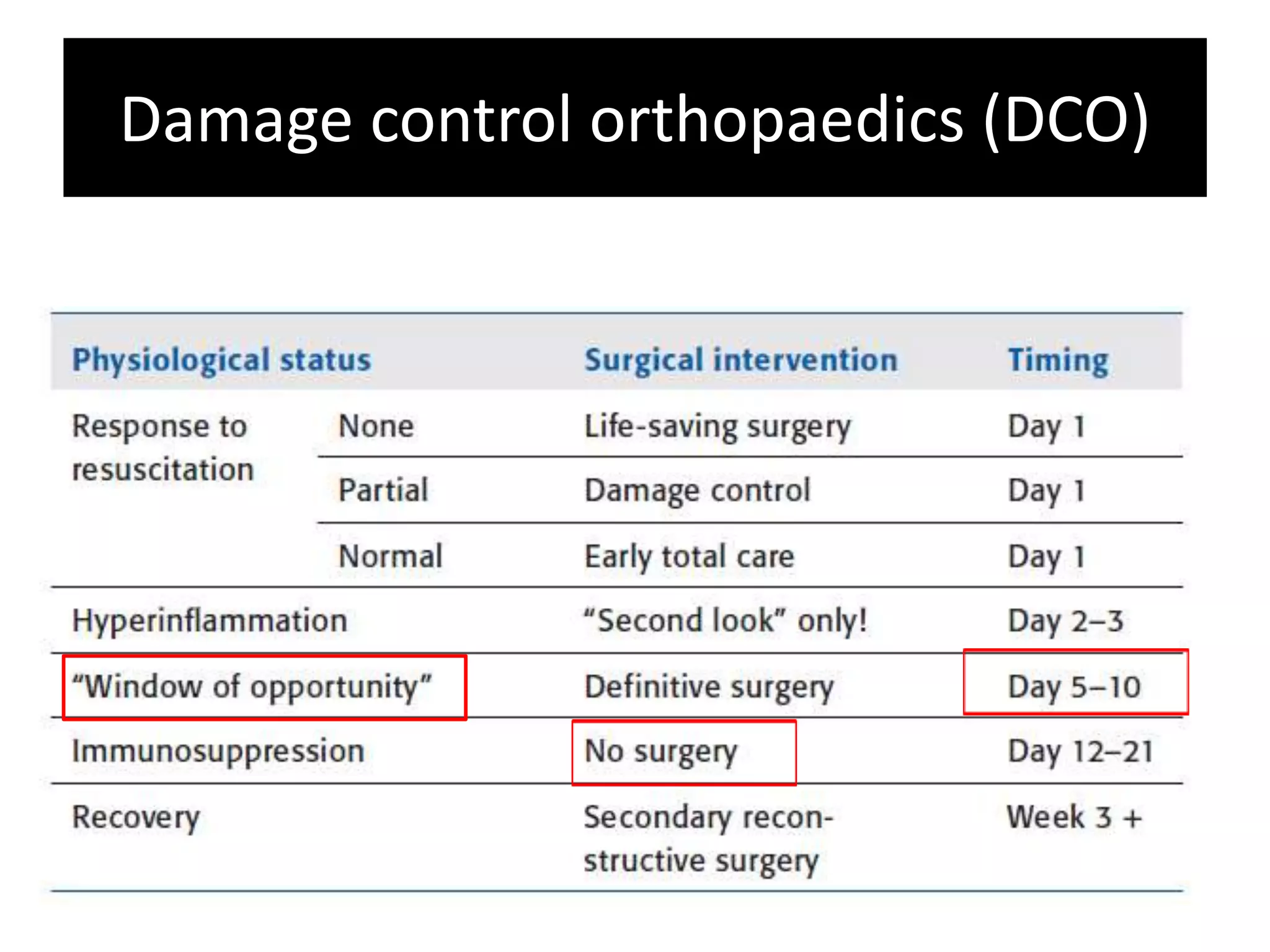The height and width of the screenshot is (952, 1270).
Task: Click the highlighted No surgery box
Action: click(x=684, y=752)
